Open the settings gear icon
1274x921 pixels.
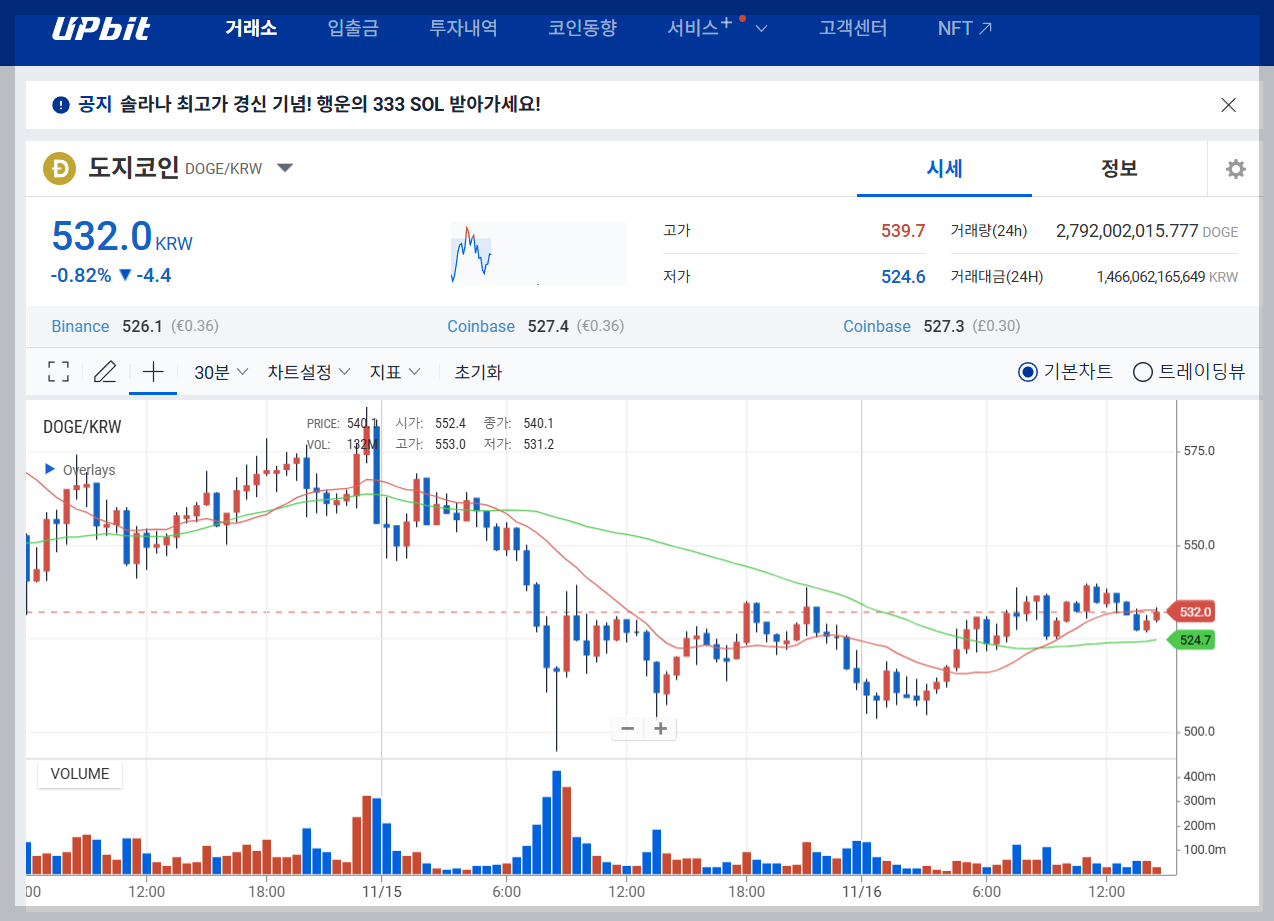[1237, 168]
